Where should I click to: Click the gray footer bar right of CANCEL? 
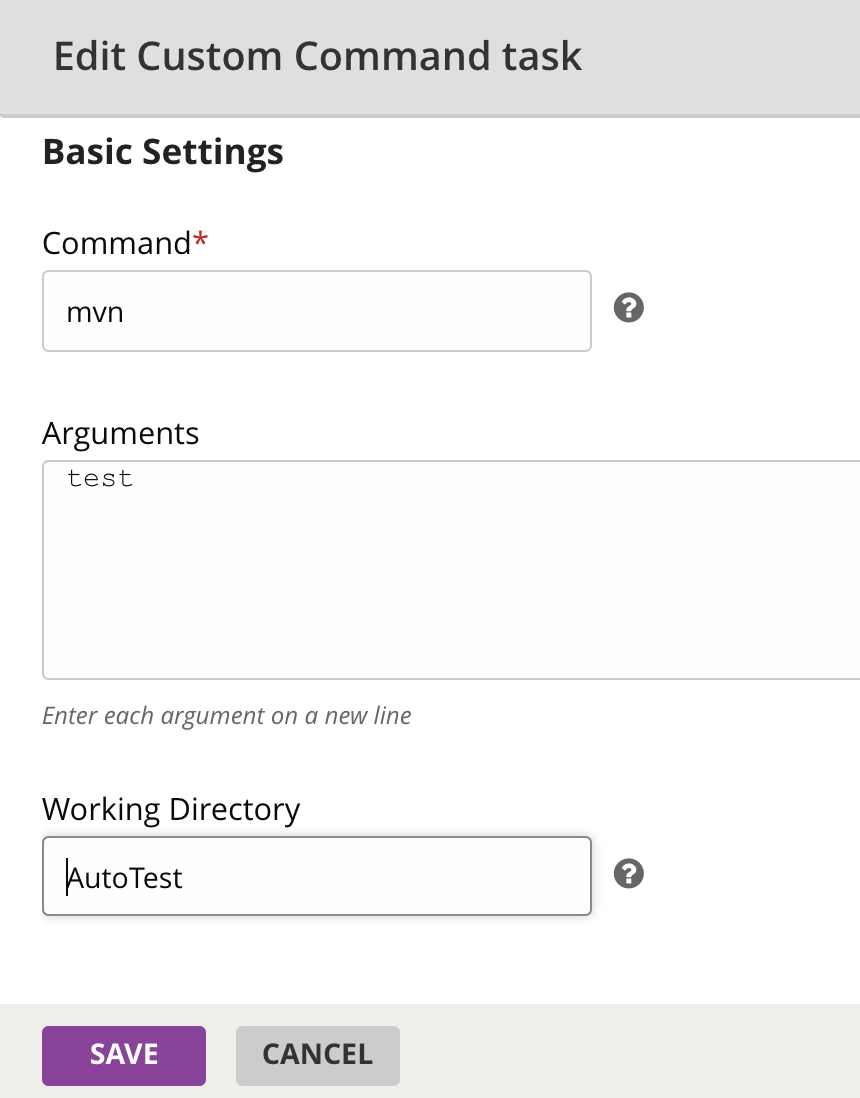630,1054
